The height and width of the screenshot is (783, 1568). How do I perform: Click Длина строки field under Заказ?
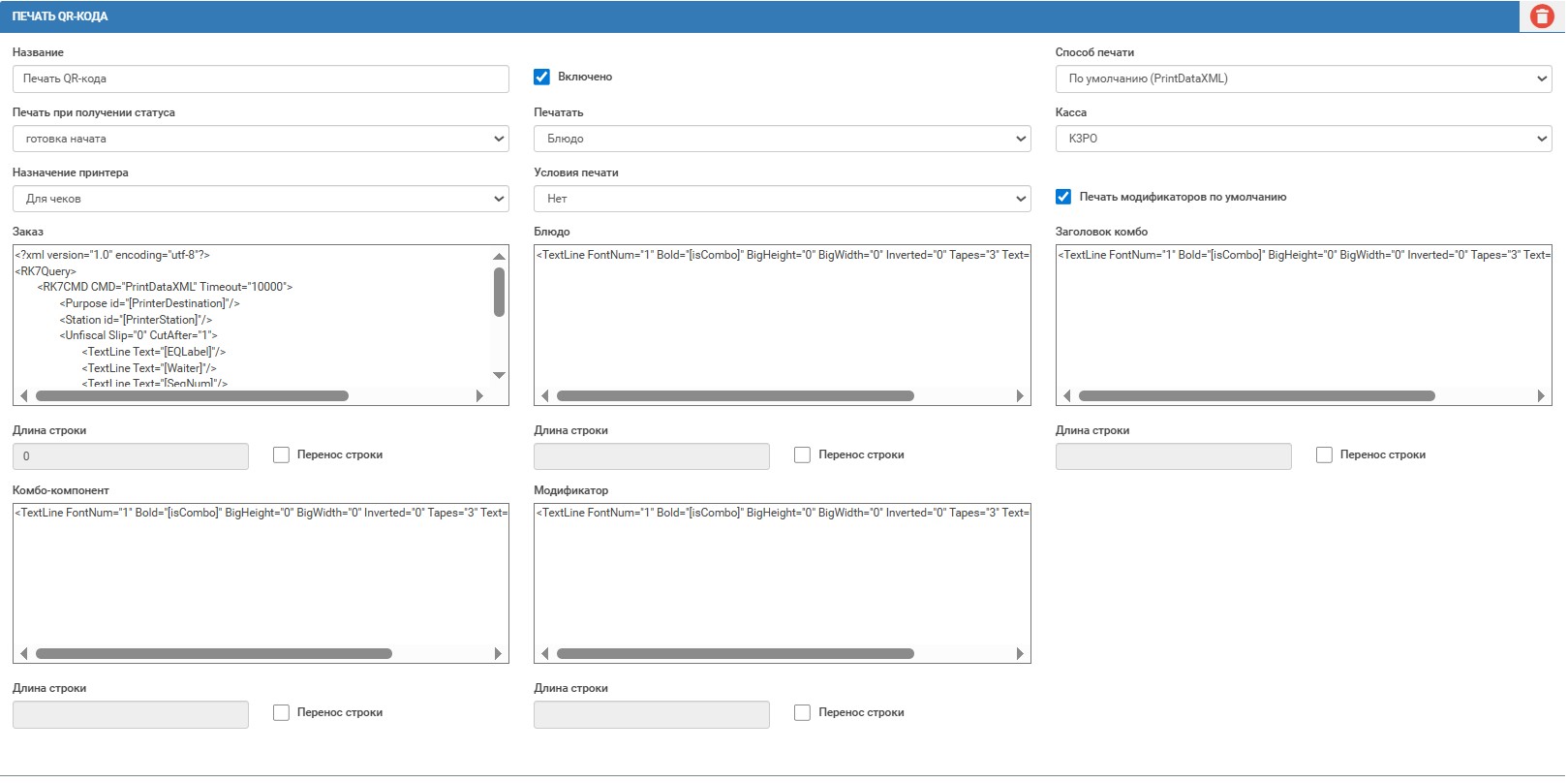[x=130, y=455]
